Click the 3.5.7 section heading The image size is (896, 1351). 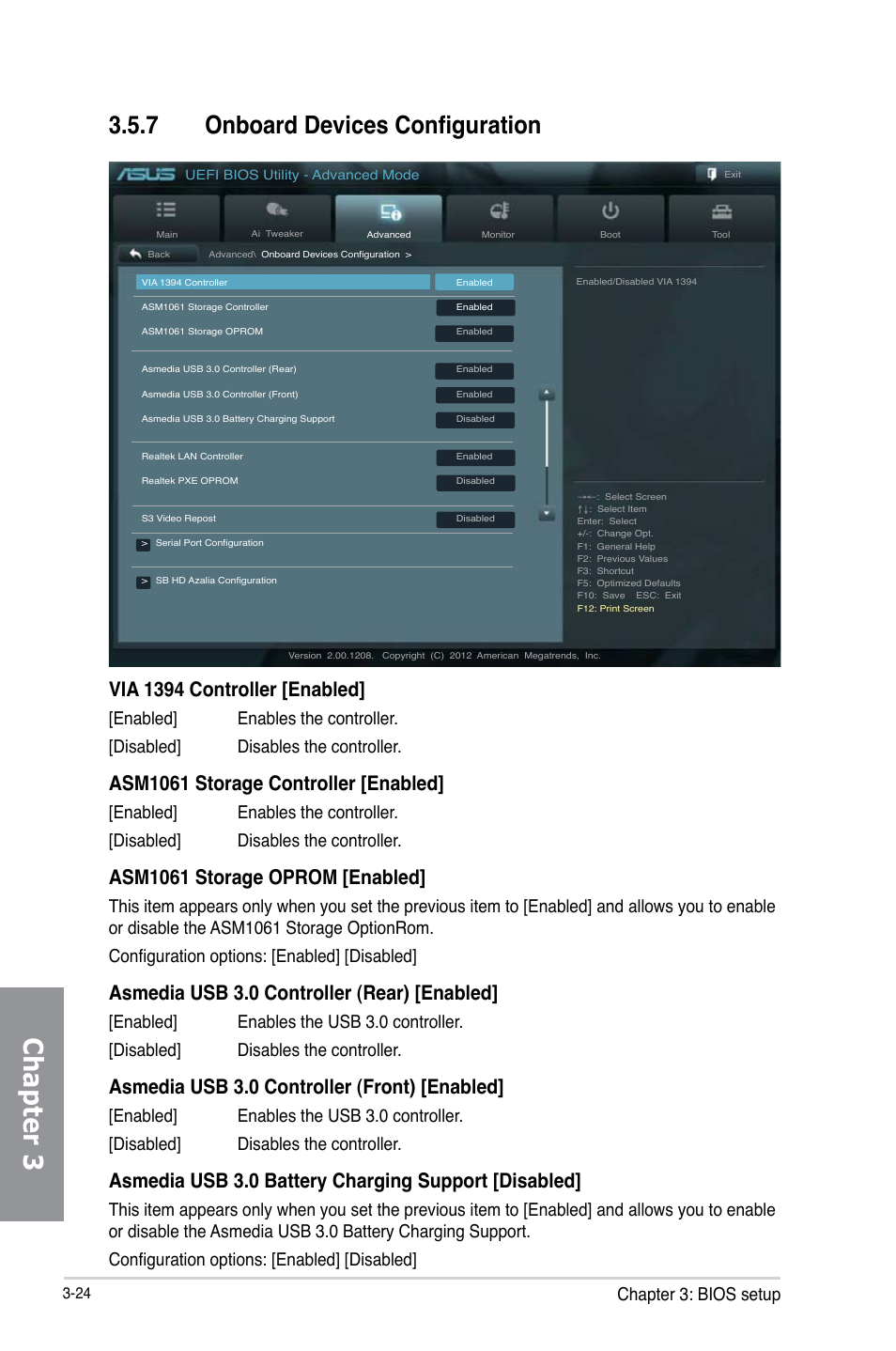[325, 126]
